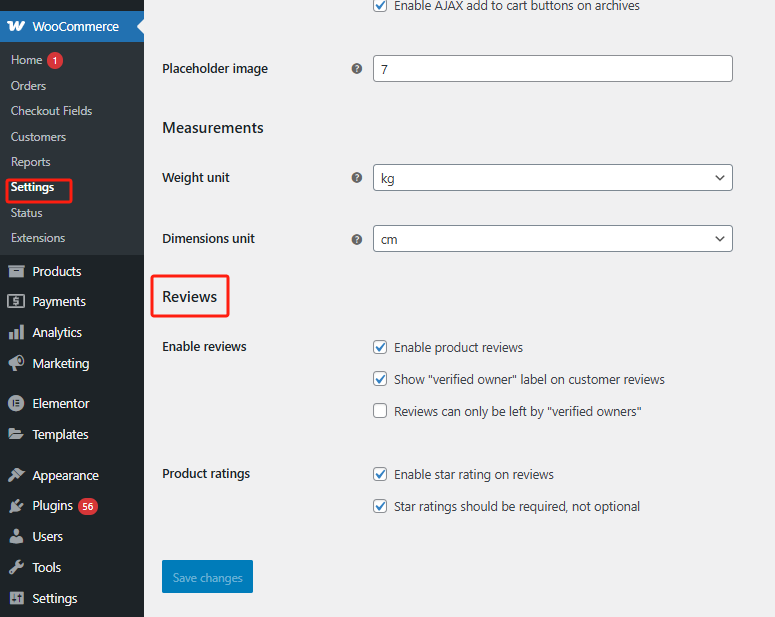Uncheck Enable product reviews
The height and width of the screenshot is (617, 775).
click(x=380, y=348)
